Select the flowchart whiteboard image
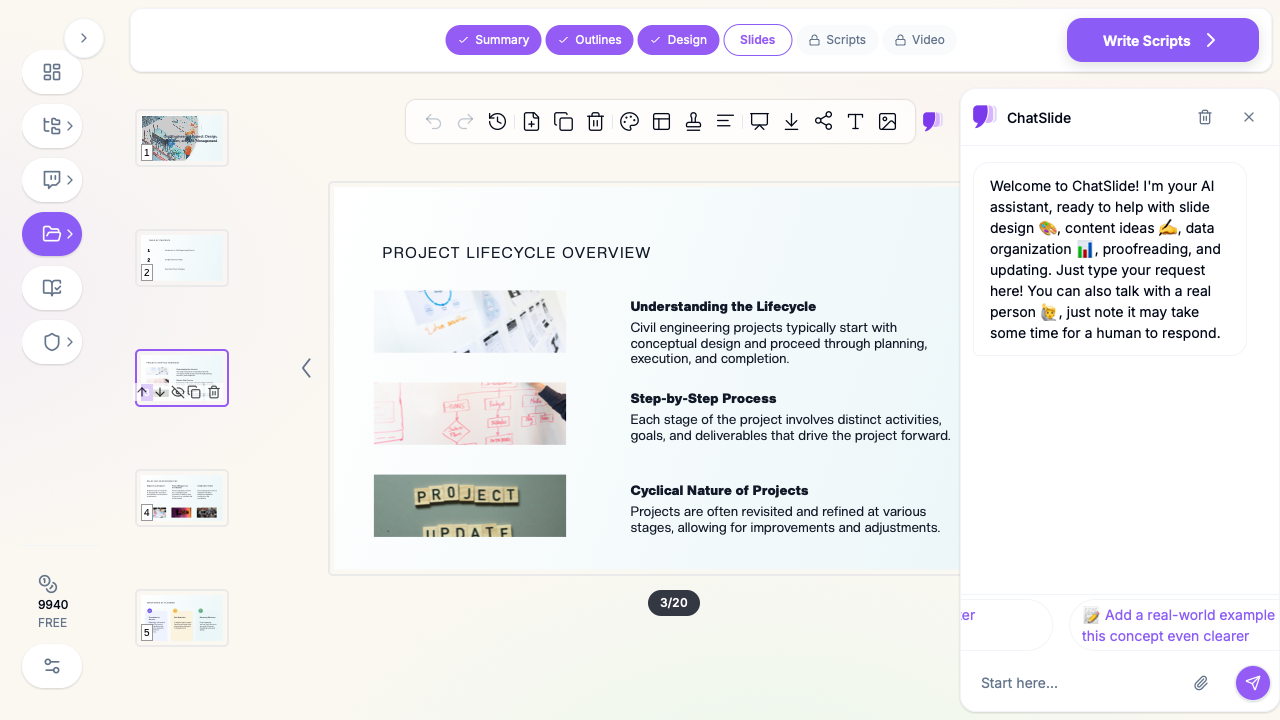 [470, 413]
